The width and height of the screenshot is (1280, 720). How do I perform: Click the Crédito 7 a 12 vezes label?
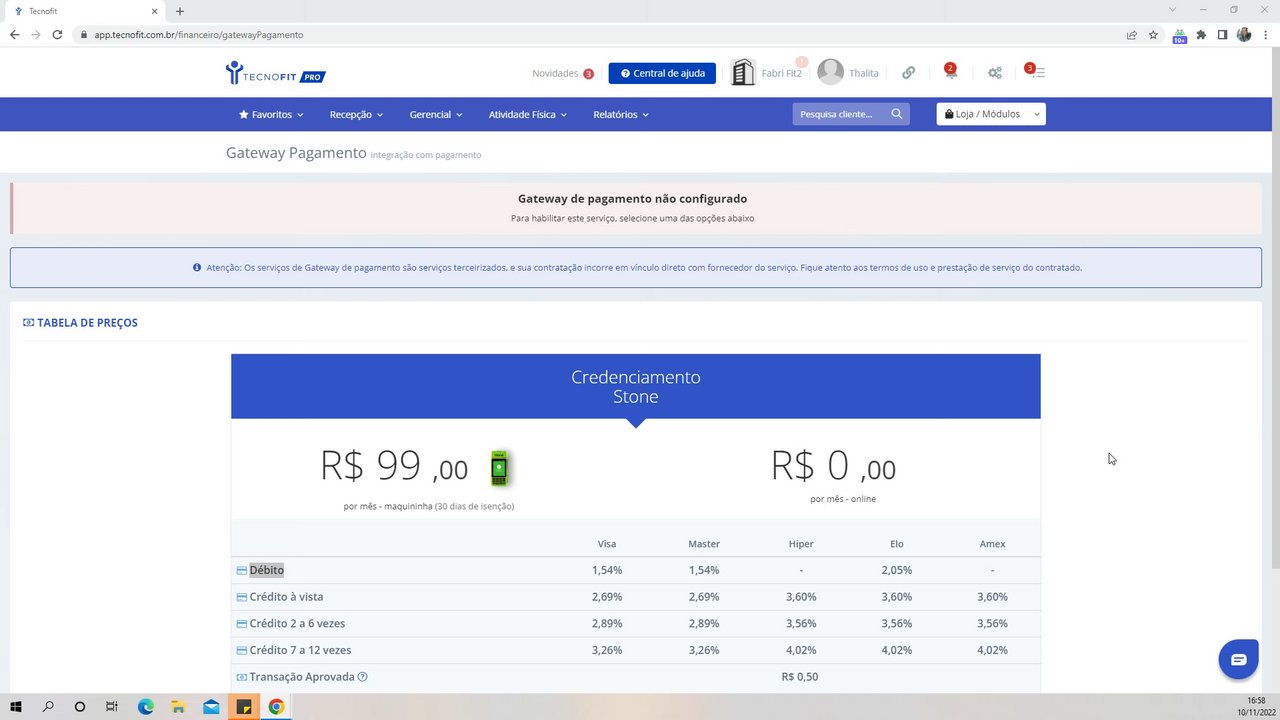300,650
